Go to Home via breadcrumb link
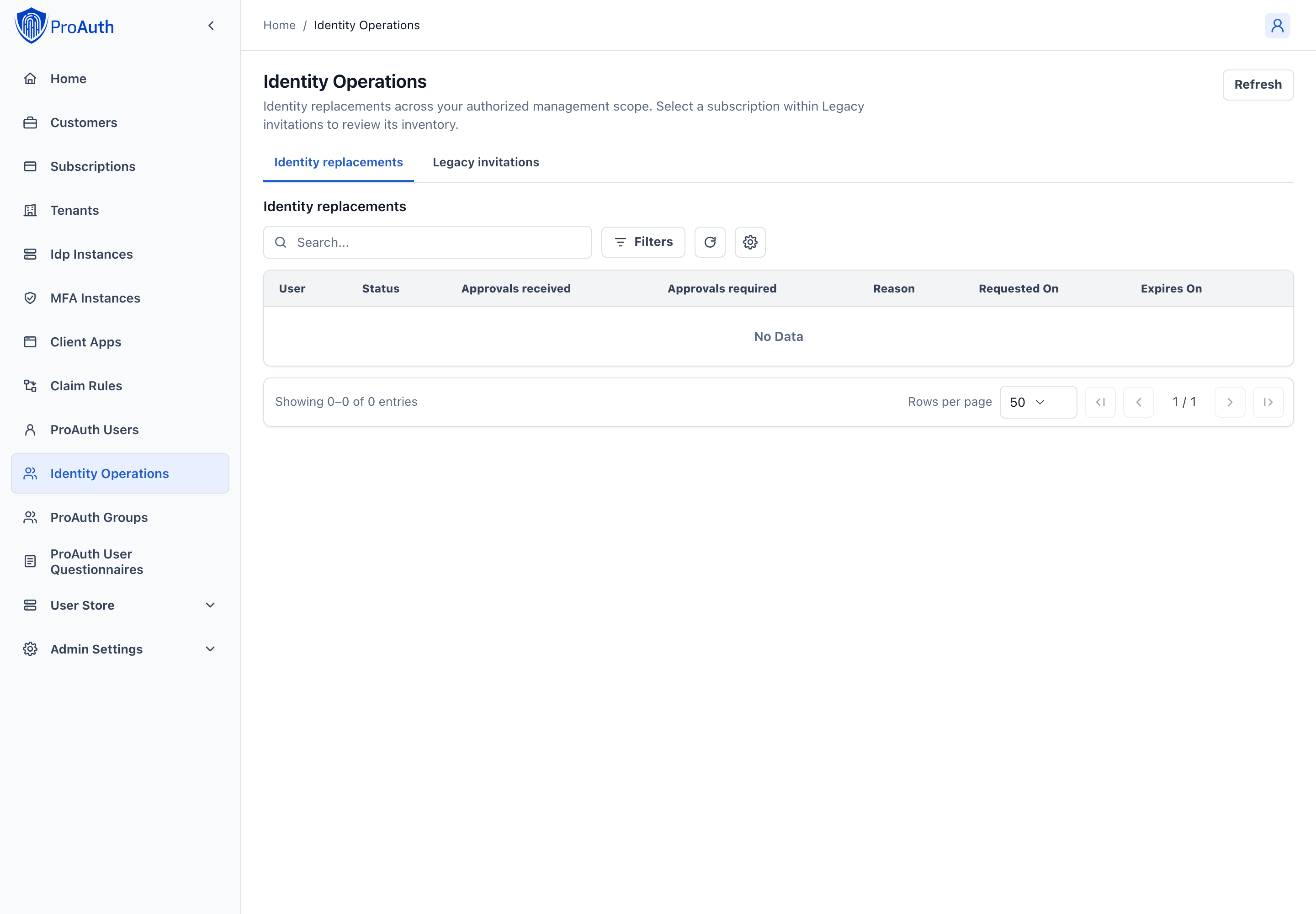The width and height of the screenshot is (1316, 914). (x=280, y=25)
